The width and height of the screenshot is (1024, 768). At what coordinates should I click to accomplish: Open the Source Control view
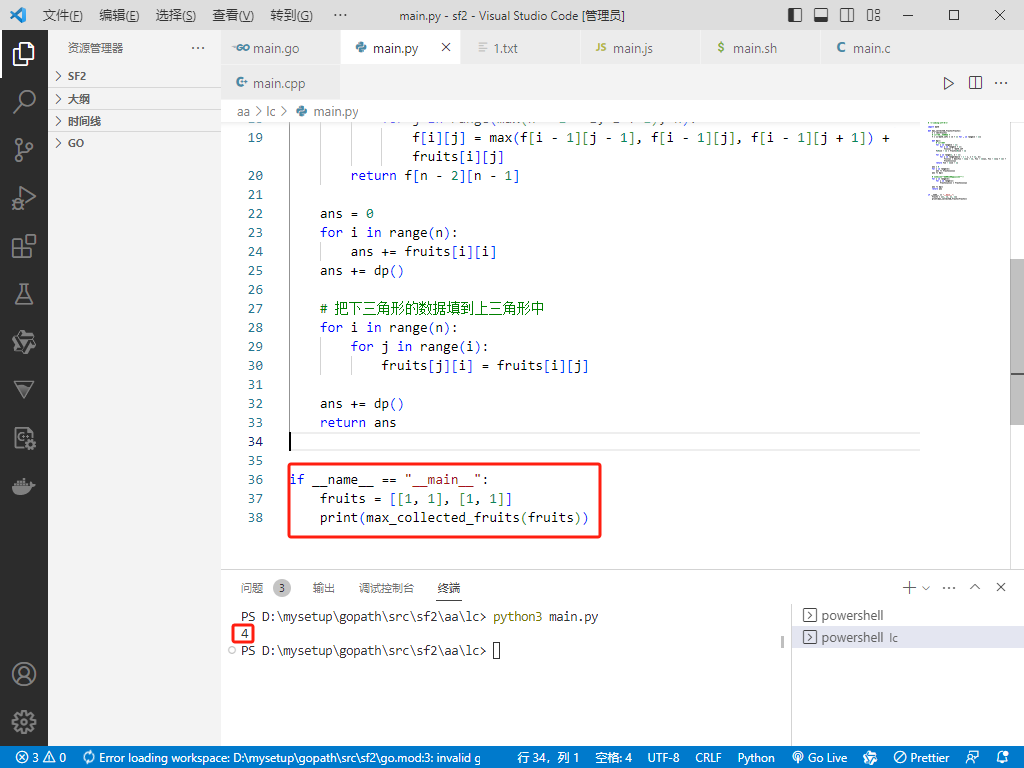24,150
